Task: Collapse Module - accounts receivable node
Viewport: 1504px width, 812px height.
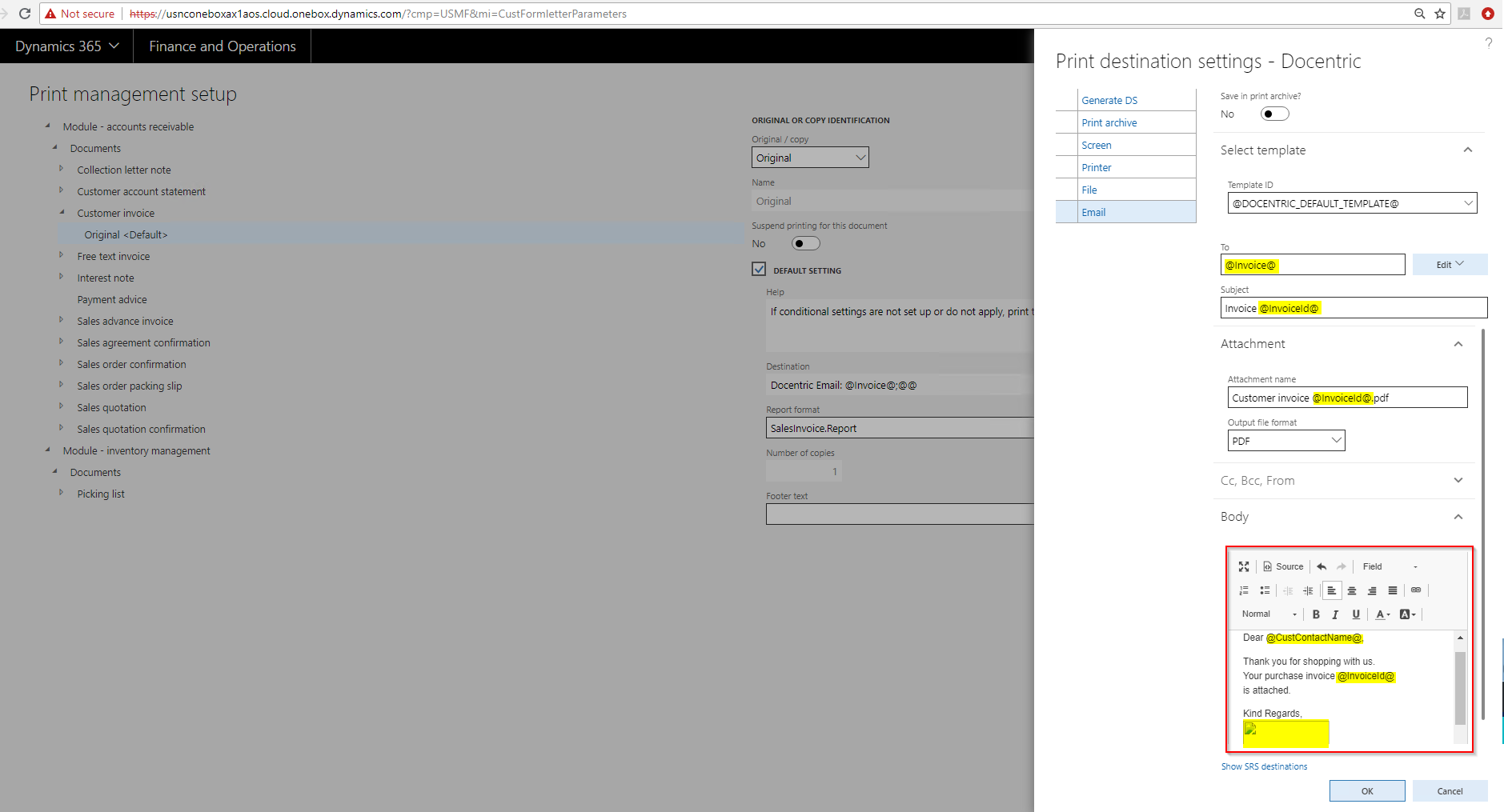Action: [47, 126]
